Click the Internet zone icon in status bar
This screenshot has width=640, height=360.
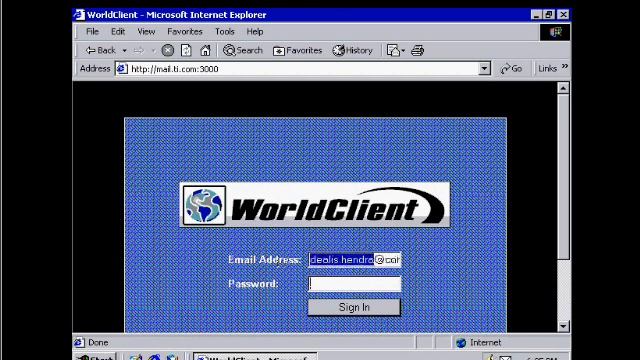click(x=461, y=343)
